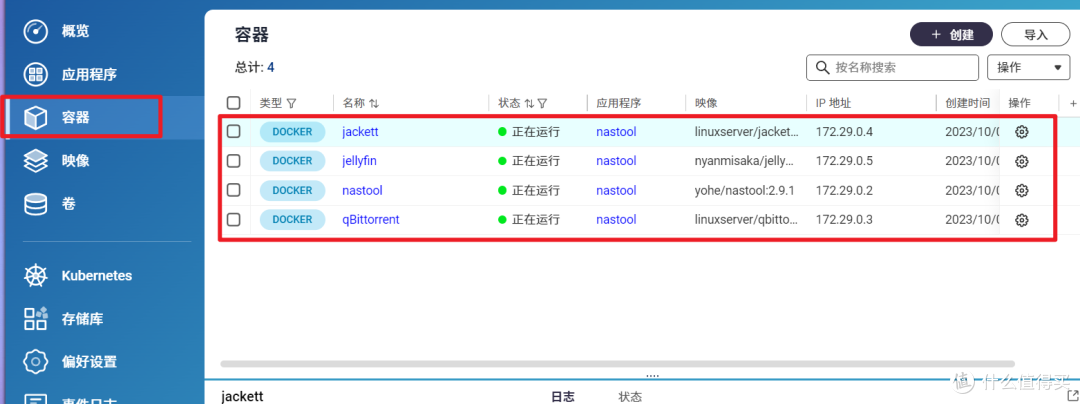Viewport: 1080px width, 404px height.
Task: Click the 创建 button
Action: [x=951, y=34]
